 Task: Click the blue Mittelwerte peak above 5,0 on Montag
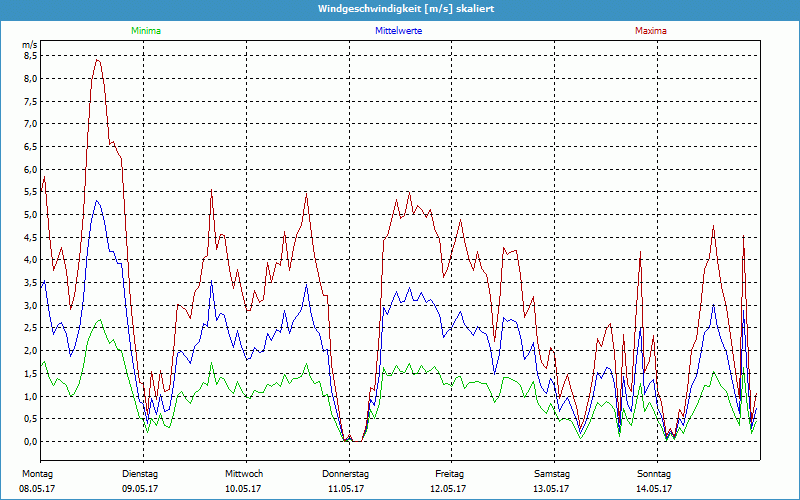point(97,201)
